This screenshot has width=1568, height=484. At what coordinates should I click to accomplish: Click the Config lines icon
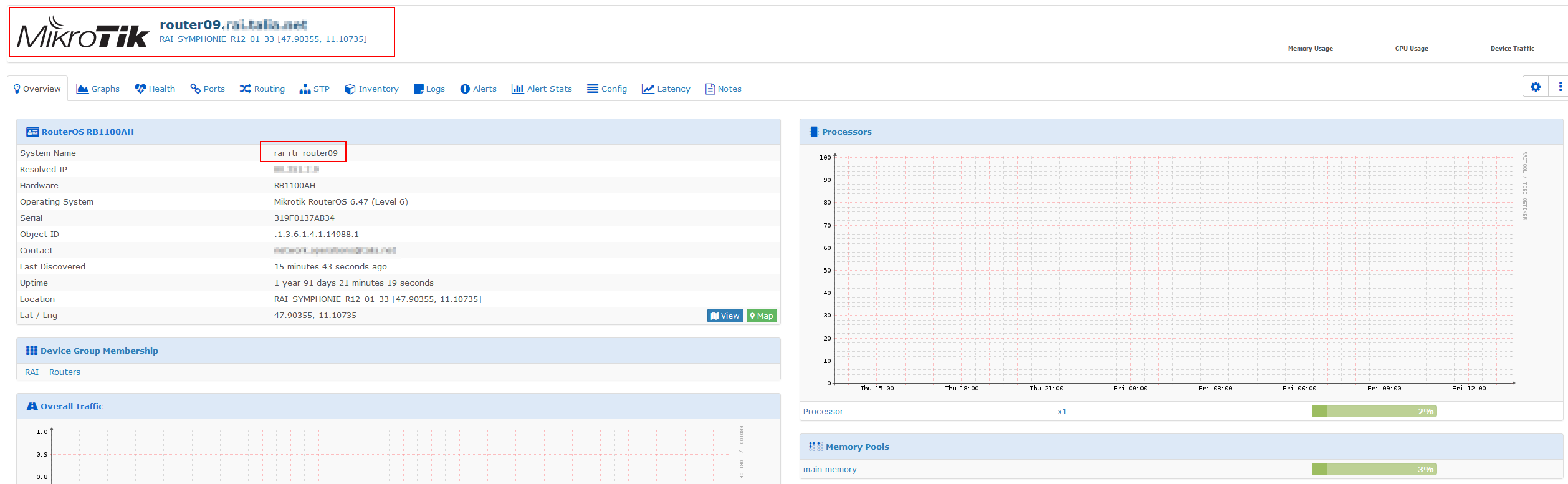pyautogui.click(x=593, y=89)
